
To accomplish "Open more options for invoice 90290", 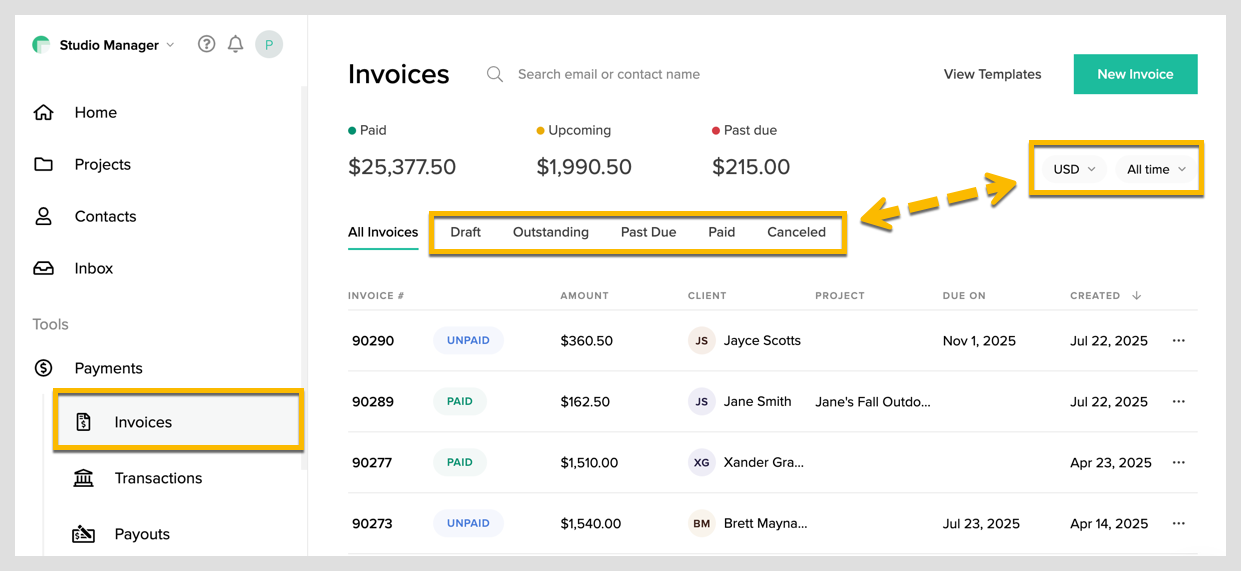I will pyautogui.click(x=1178, y=341).
